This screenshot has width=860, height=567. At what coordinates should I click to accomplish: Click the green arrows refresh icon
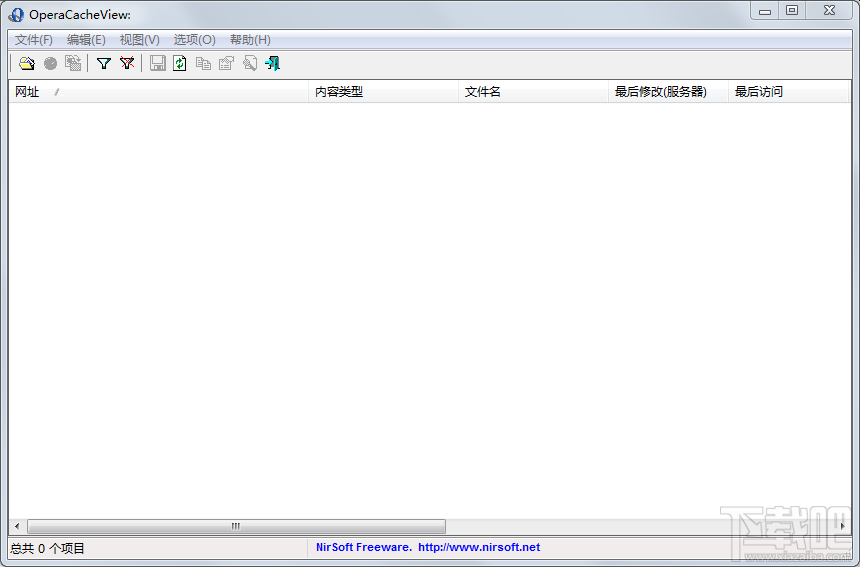[180, 64]
